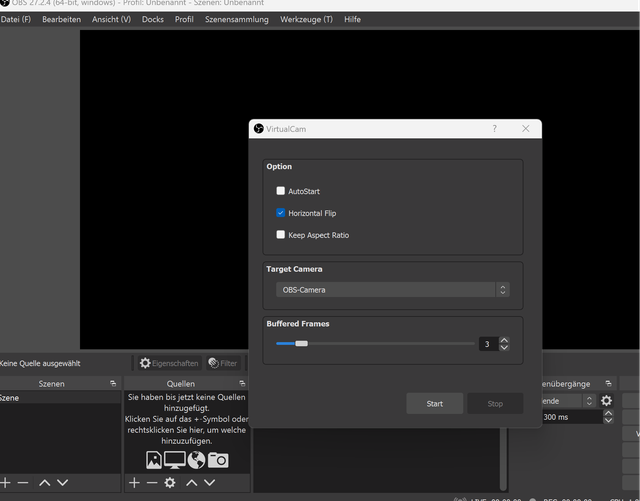Open the Hilfe menu
The image size is (640, 501).
pyautogui.click(x=352, y=19)
